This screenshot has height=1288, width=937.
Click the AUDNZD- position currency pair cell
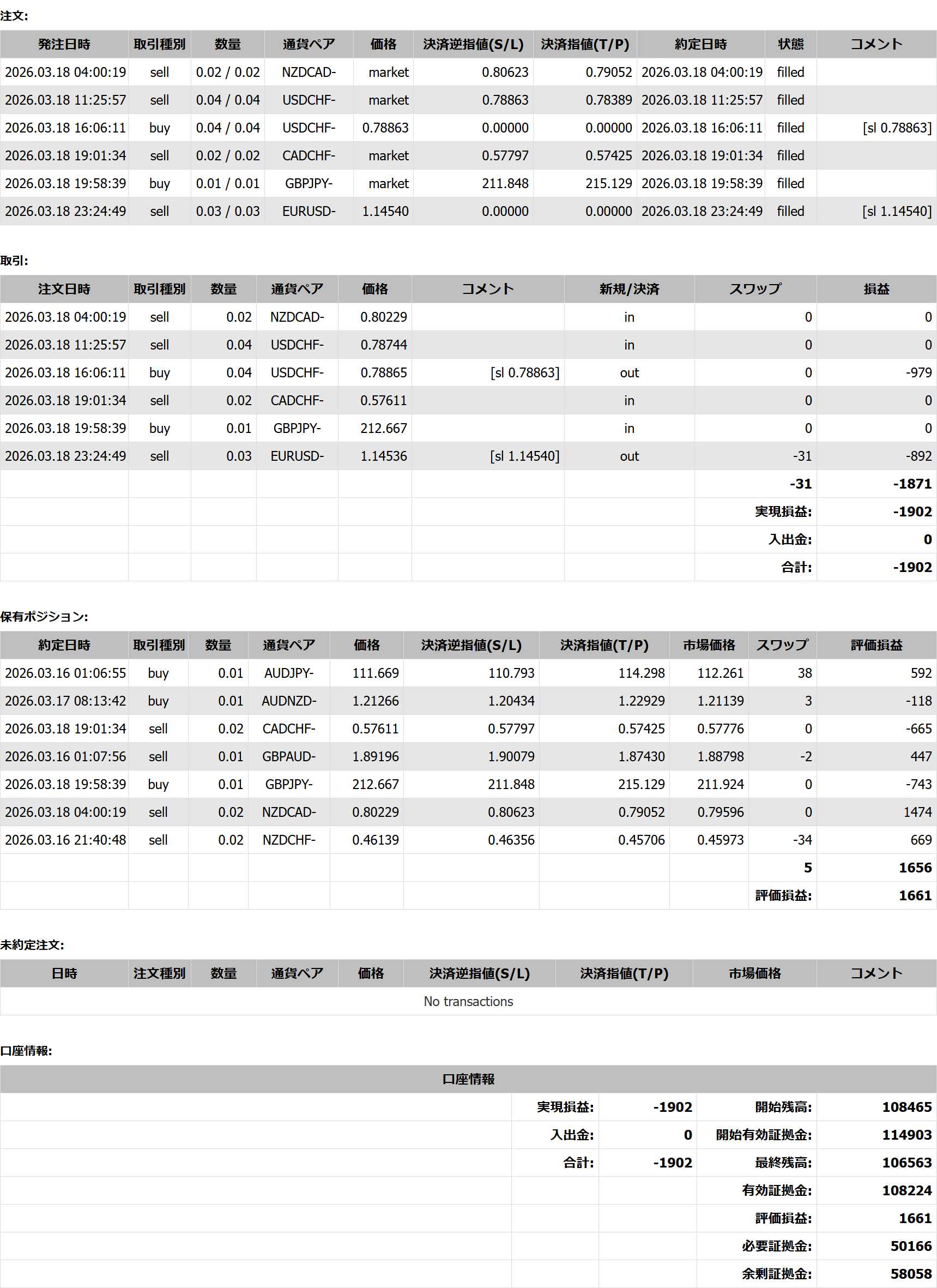288,701
